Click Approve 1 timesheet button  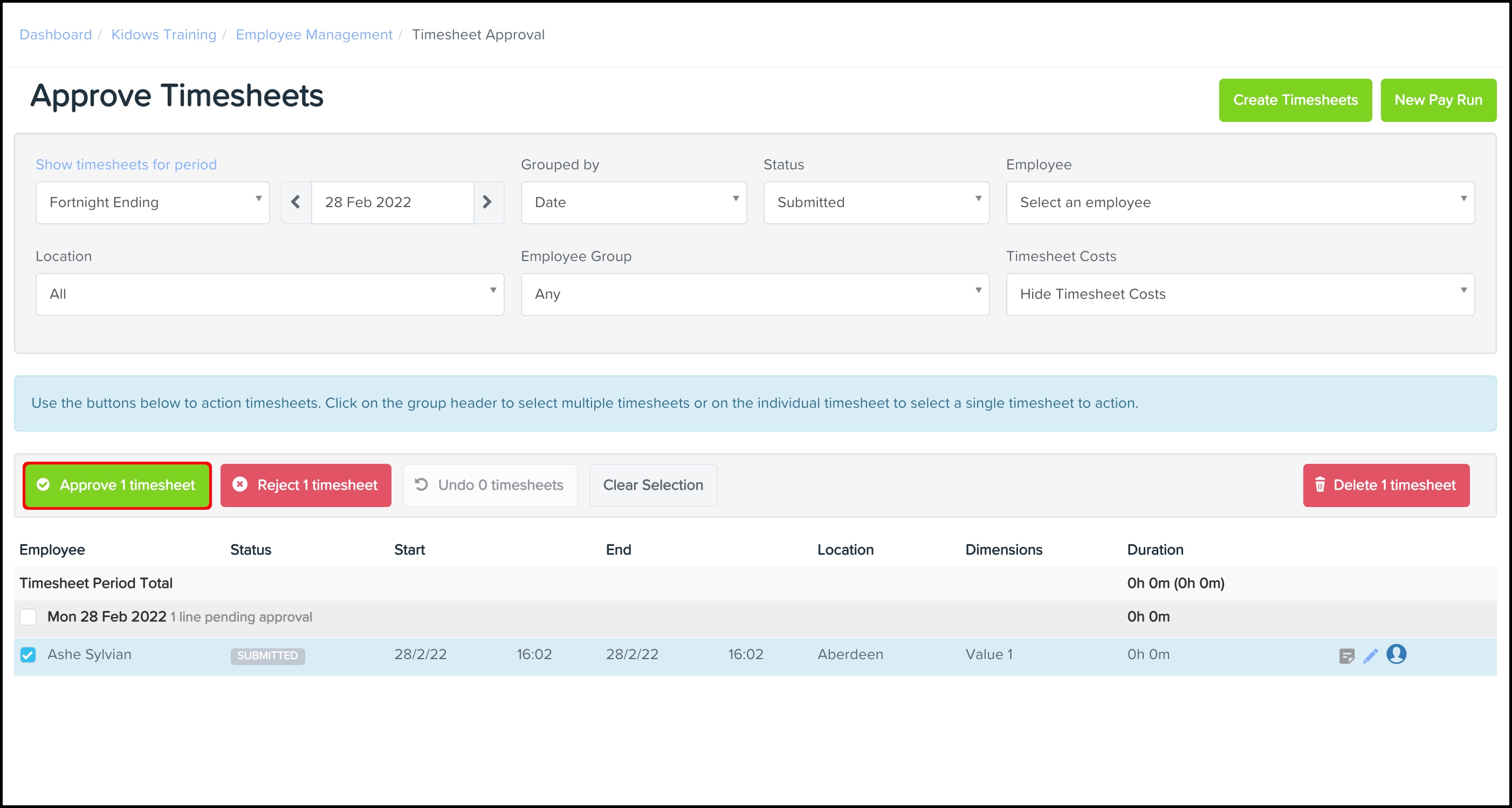[x=118, y=485]
